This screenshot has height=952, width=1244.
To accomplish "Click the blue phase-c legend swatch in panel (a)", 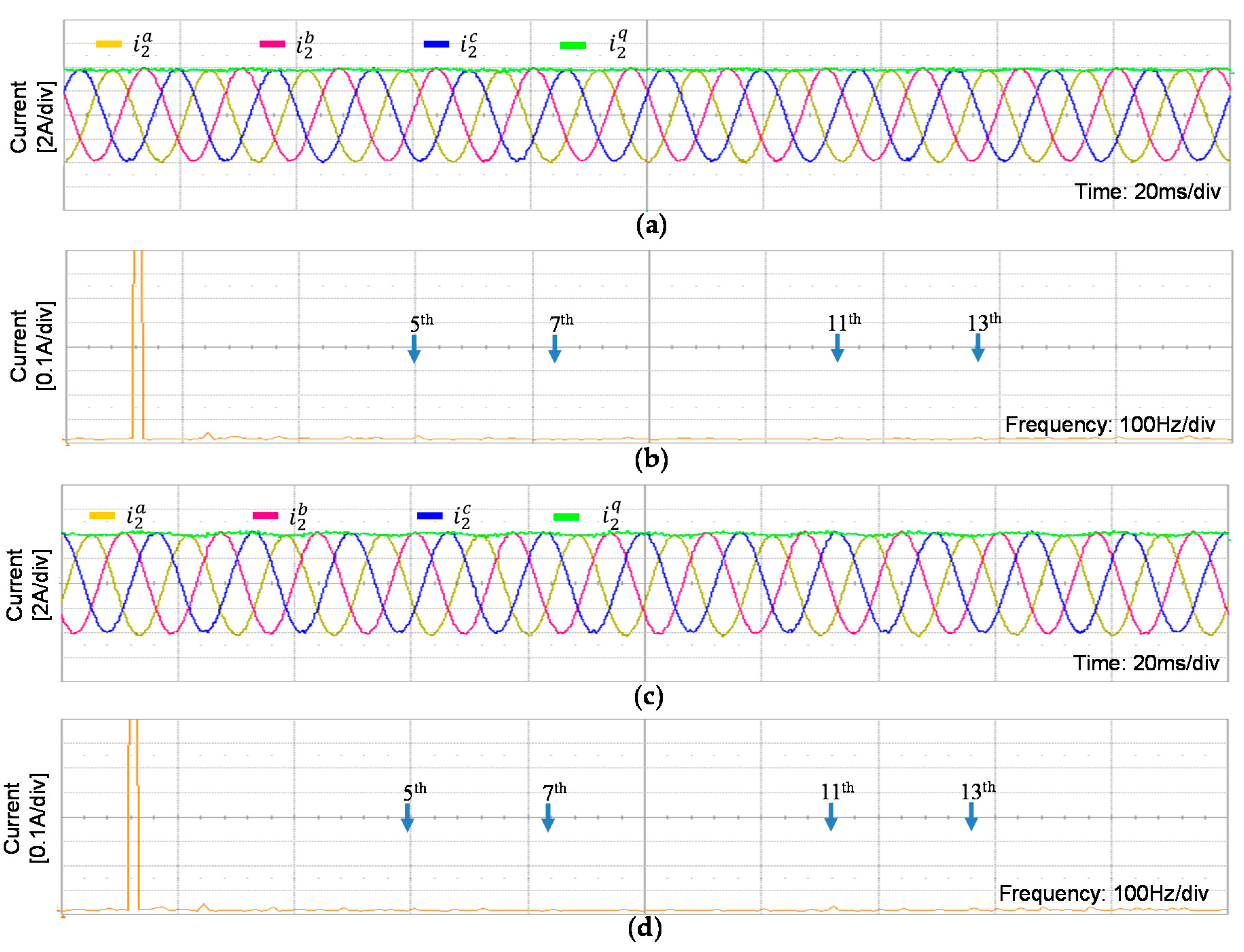I will point(436,44).
